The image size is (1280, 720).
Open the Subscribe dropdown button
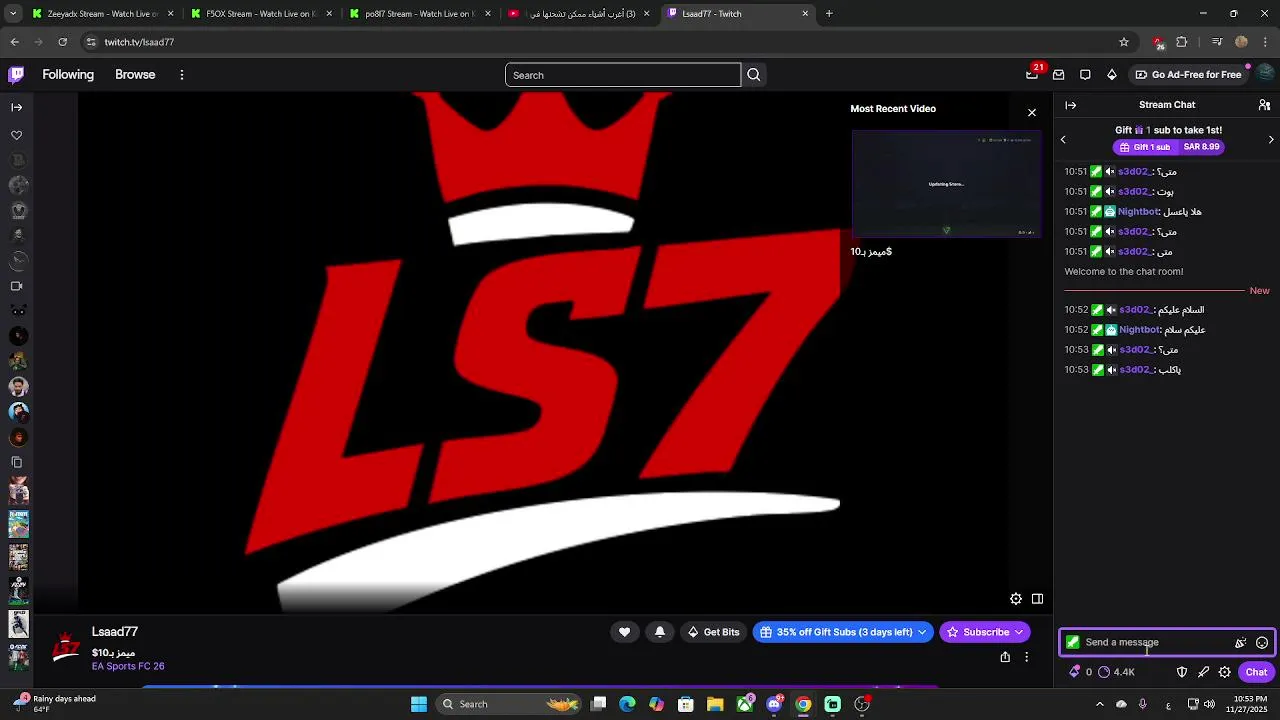(984, 632)
